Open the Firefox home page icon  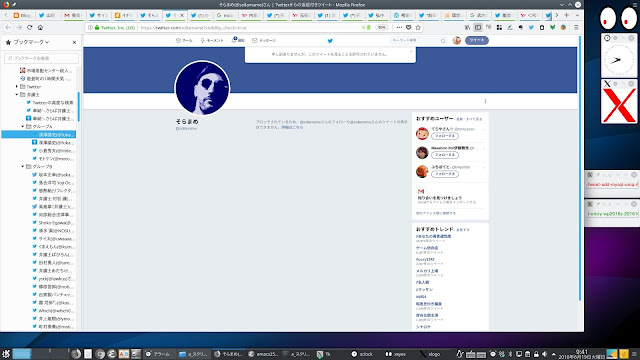coord(40,27)
